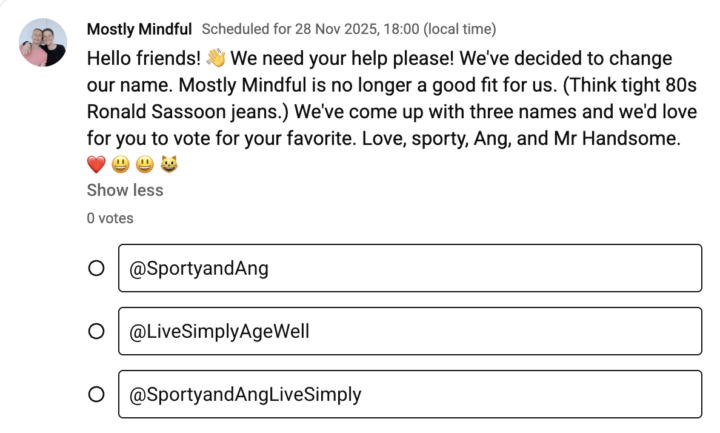Open the Mostly Mindful channel name link
The width and height of the screenshot is (720, 433).
coord(139,29)
